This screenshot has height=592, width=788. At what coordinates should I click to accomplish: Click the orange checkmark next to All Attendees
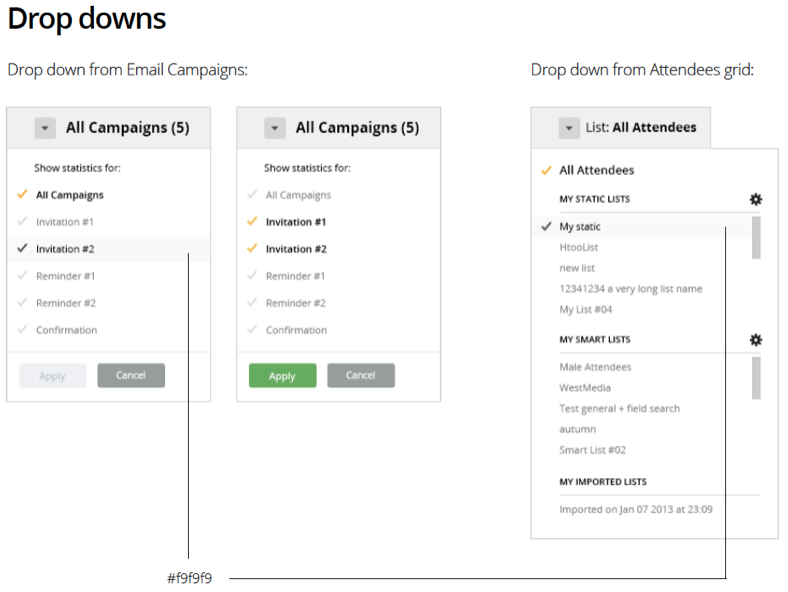[546, 171]
